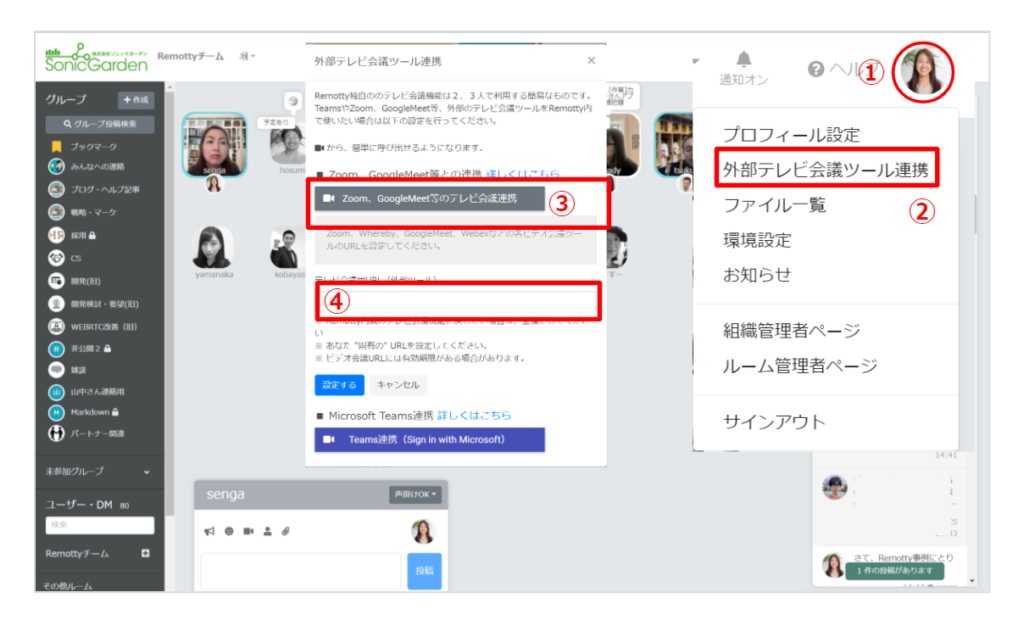The width and height of the screenshot is (1024, 631).
Task: Close the 外部テレビ会議ツール連携 dialog
Action: (591, 60)
